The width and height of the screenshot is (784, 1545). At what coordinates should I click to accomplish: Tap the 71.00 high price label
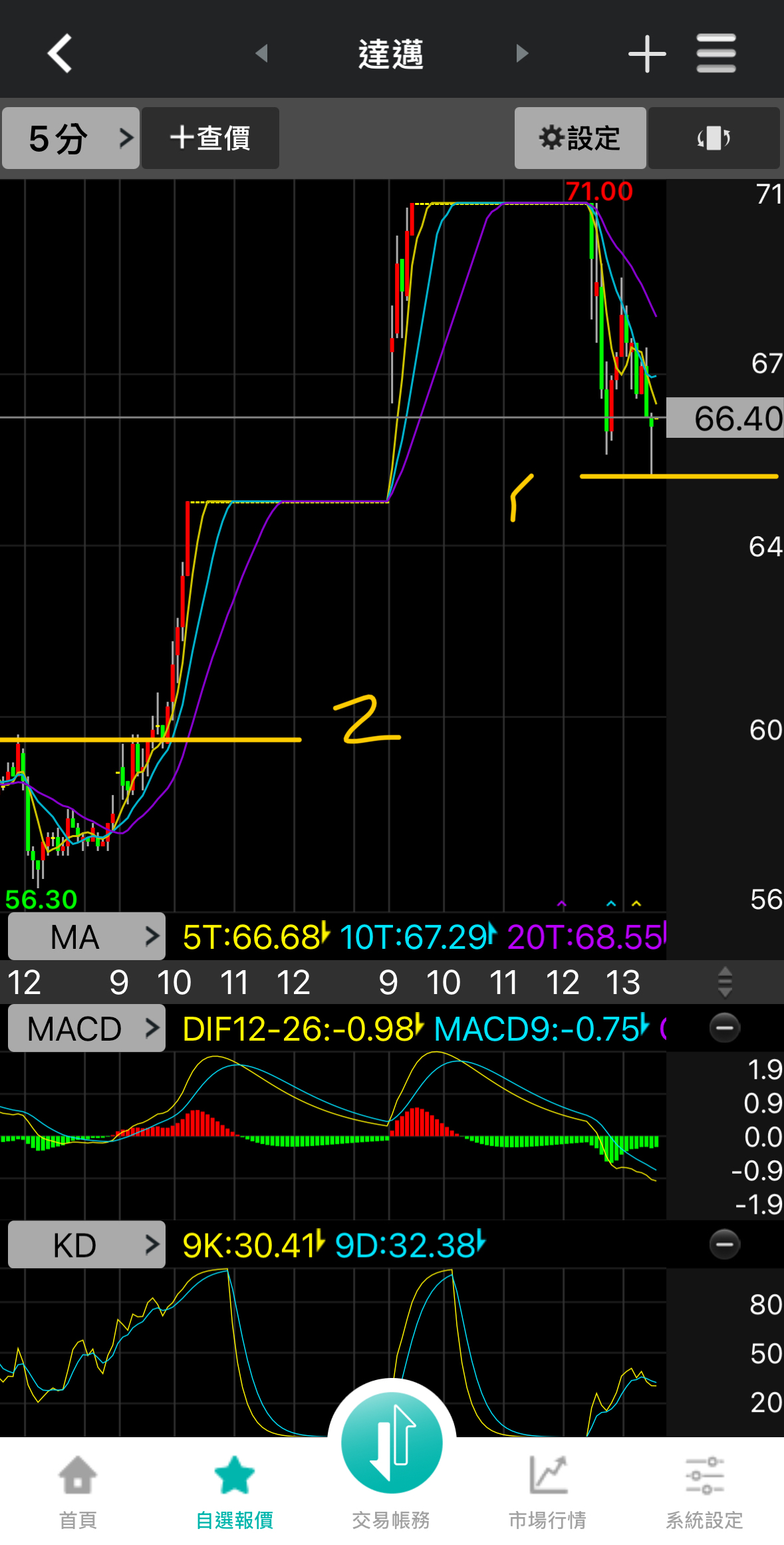599,192
